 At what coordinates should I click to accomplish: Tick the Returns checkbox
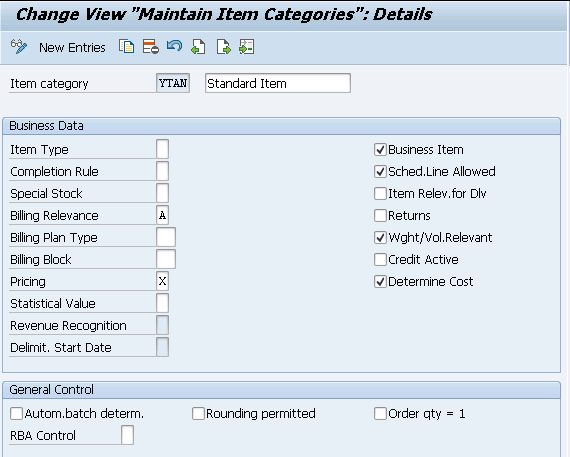[380, 216]
